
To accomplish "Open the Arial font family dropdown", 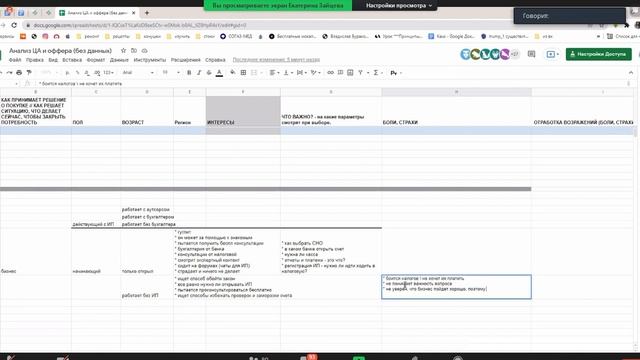I will (138, 73).
